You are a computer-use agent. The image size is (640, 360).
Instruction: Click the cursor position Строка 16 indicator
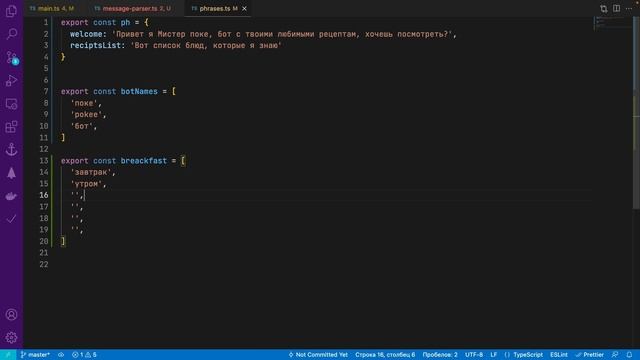[385, 355]
